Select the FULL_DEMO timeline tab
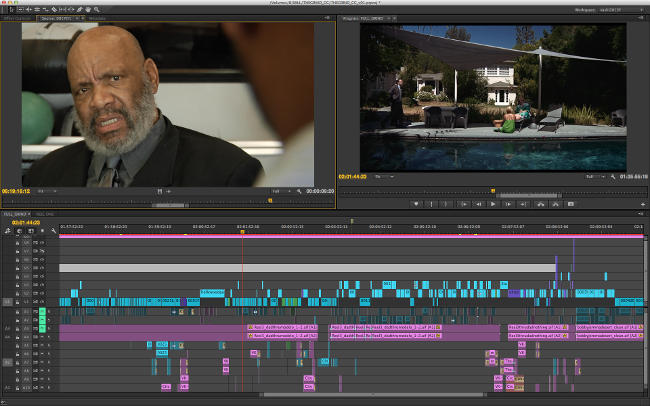Viewport: 650px width, 406px height. pos(15,214)
